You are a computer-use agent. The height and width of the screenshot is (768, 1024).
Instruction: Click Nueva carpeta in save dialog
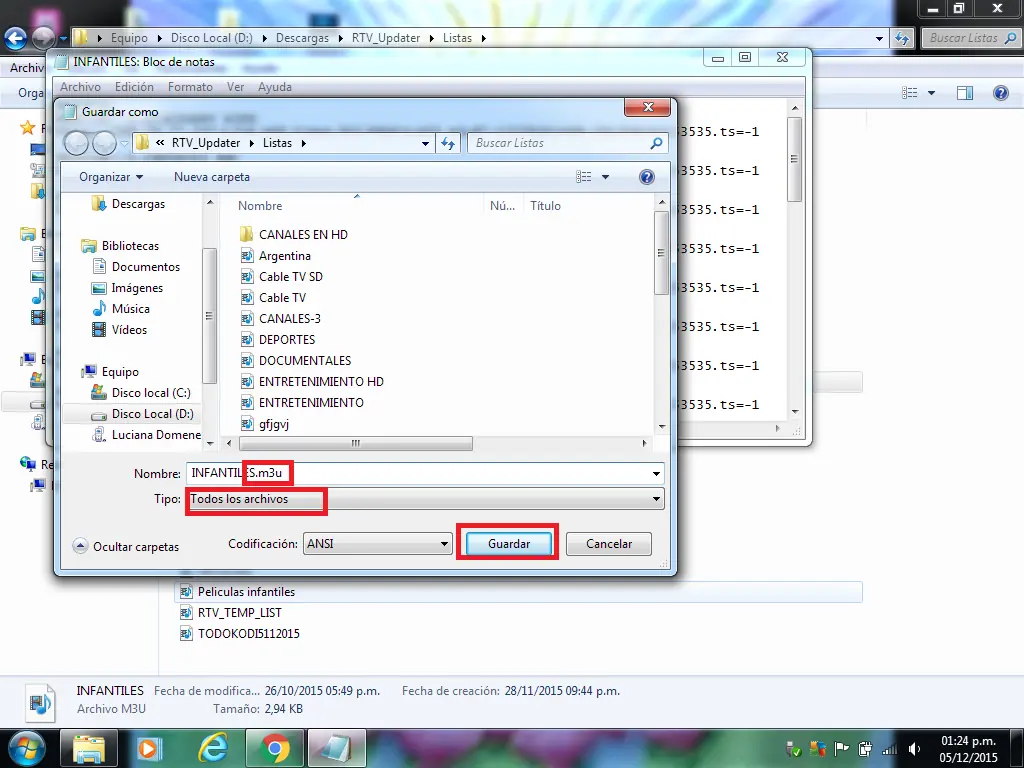coord(212,177)
